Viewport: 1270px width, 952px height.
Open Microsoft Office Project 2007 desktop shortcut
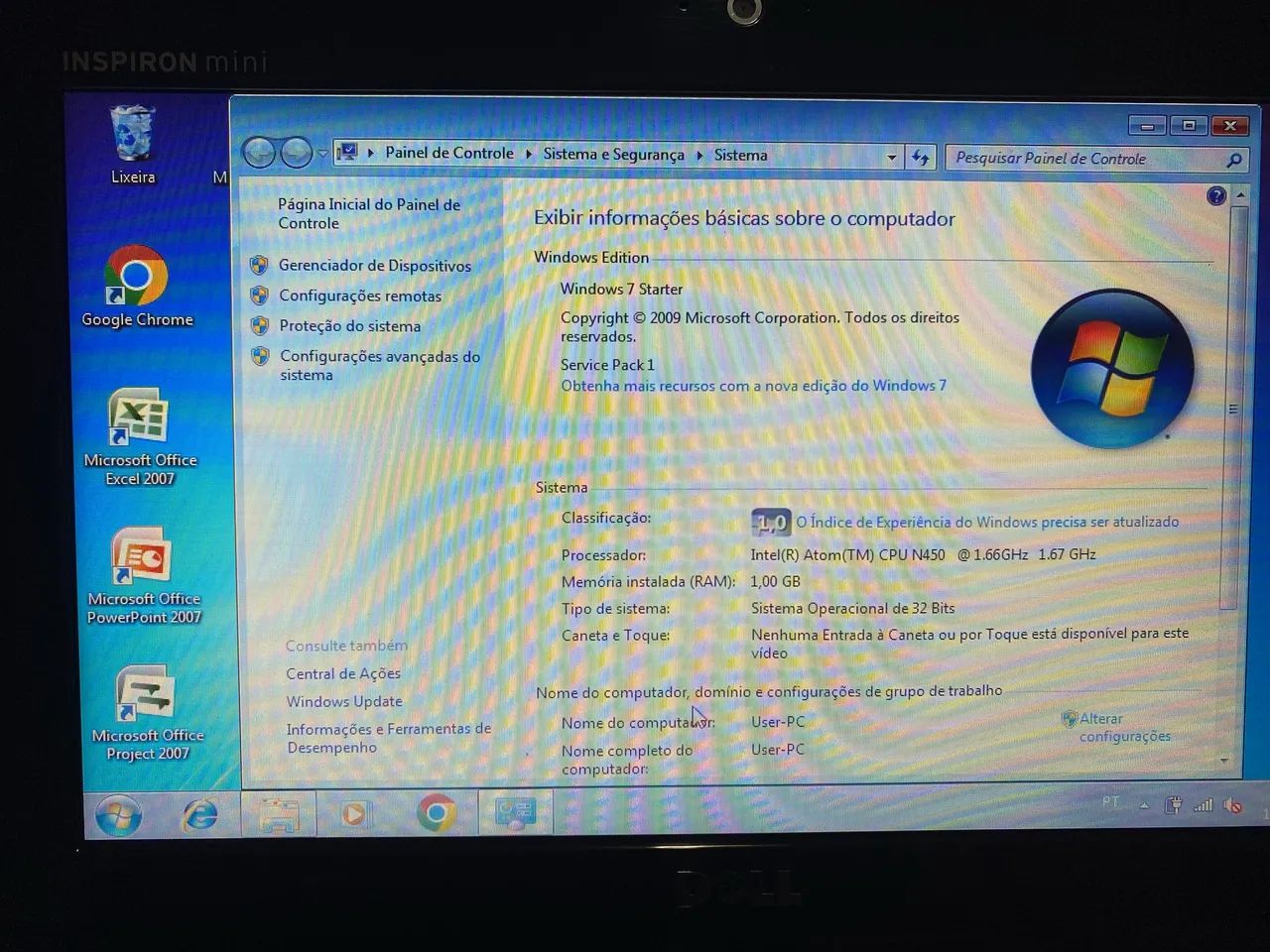pyautogui.click(x=147, y=713)
